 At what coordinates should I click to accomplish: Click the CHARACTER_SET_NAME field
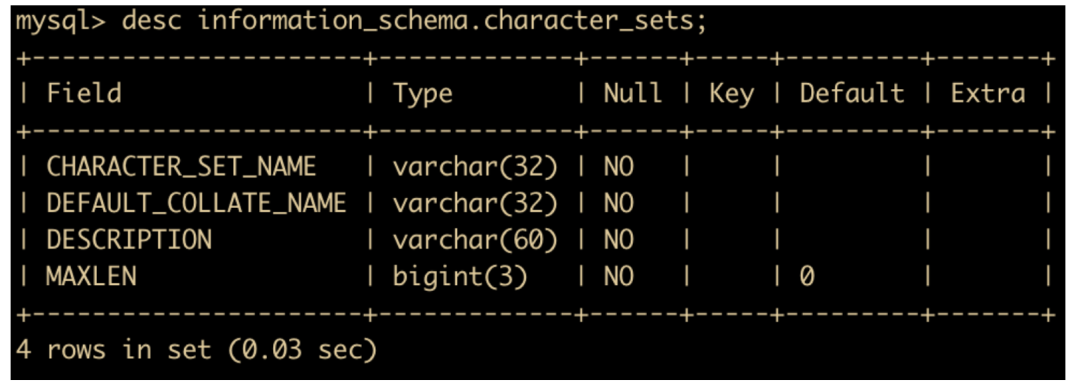tap(181, 167)
